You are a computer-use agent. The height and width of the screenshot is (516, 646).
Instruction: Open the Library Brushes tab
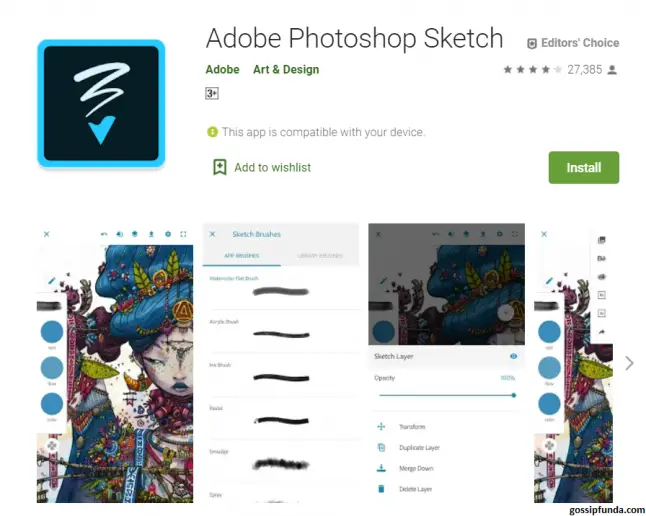click(x=320, y=256)
